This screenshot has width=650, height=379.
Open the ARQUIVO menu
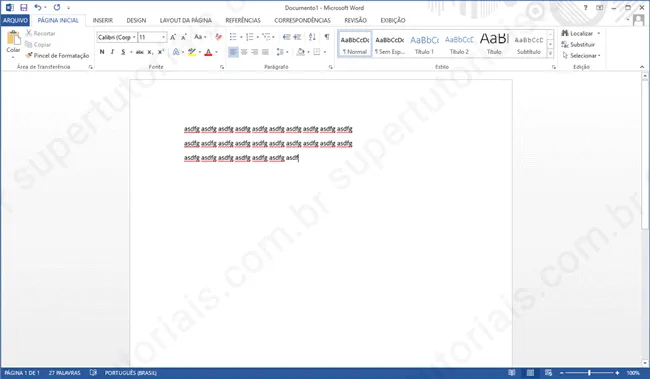(15, 20)
